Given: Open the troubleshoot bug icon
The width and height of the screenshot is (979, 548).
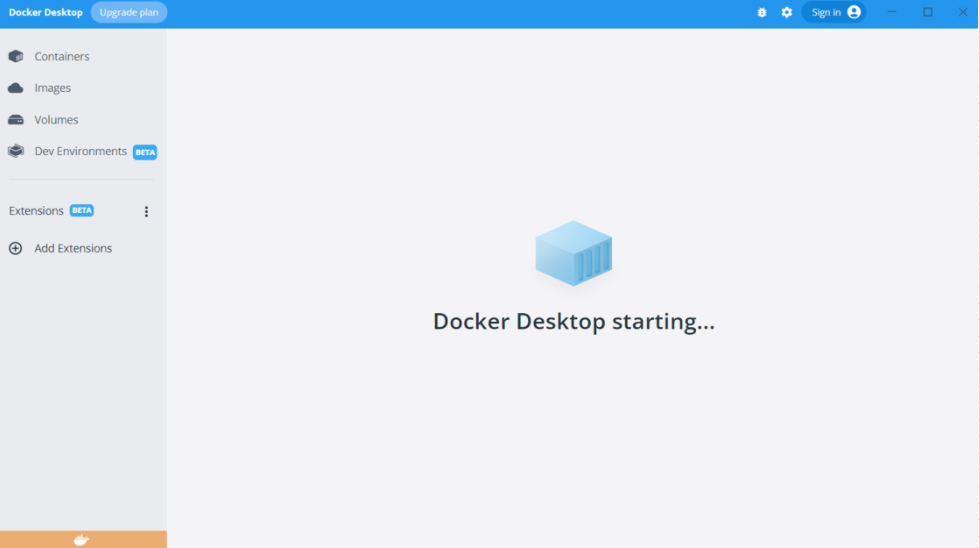Looking at the screenshot, I should coord(762,12).
